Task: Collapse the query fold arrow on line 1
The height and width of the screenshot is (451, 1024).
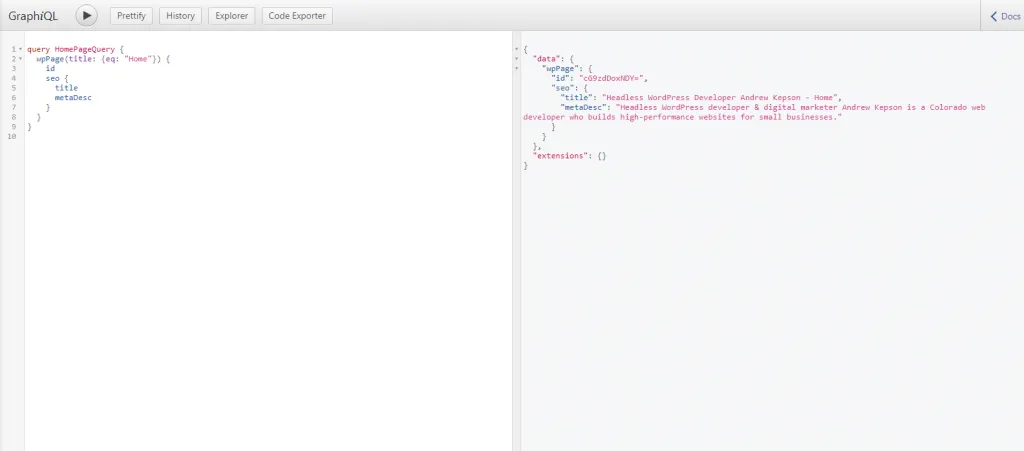Action: tap(20, 50)
